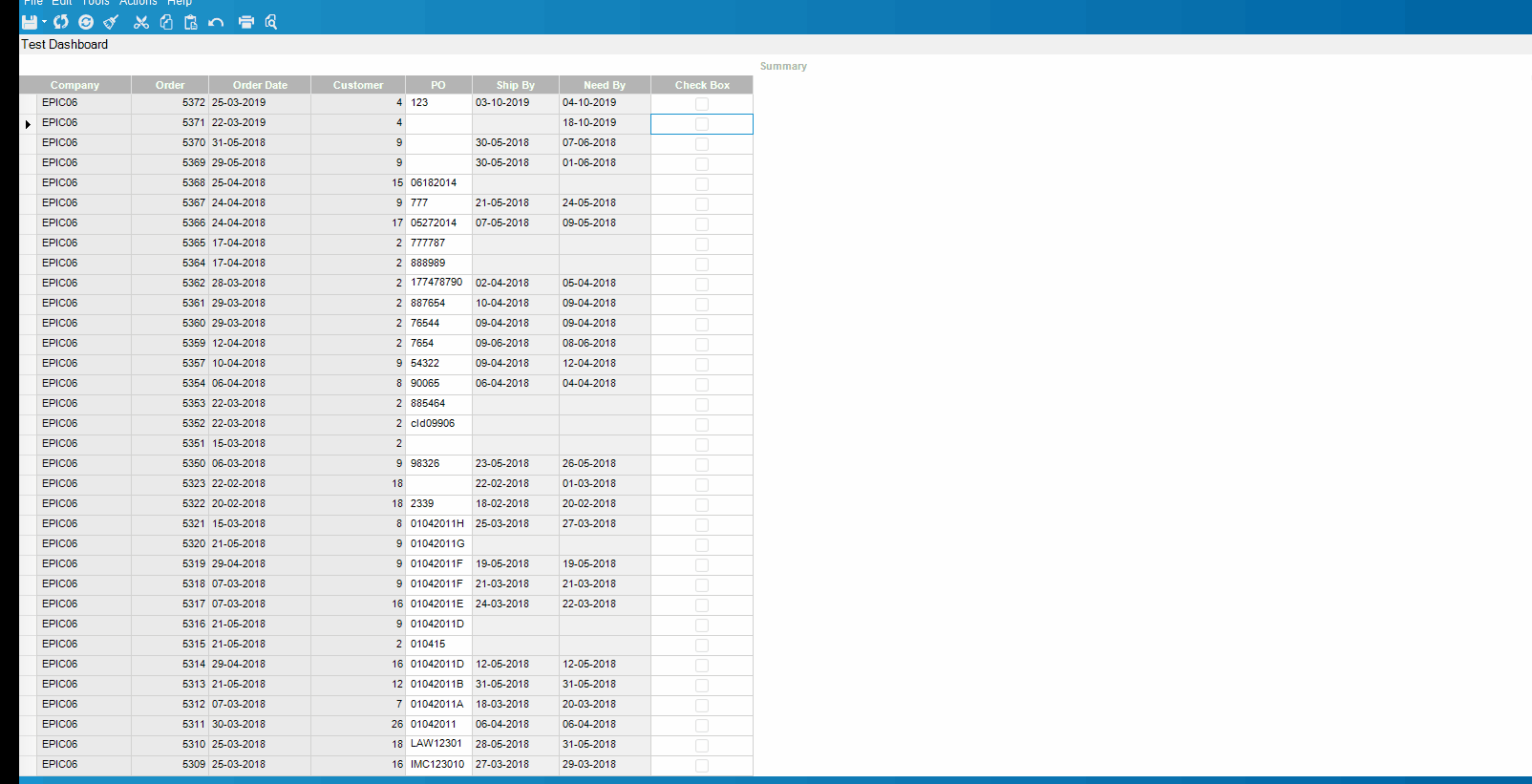The width and height of the screenshot is (1532, 784).
Task: Select the row indicator arrow for order 5371
Action: (28, 124)
